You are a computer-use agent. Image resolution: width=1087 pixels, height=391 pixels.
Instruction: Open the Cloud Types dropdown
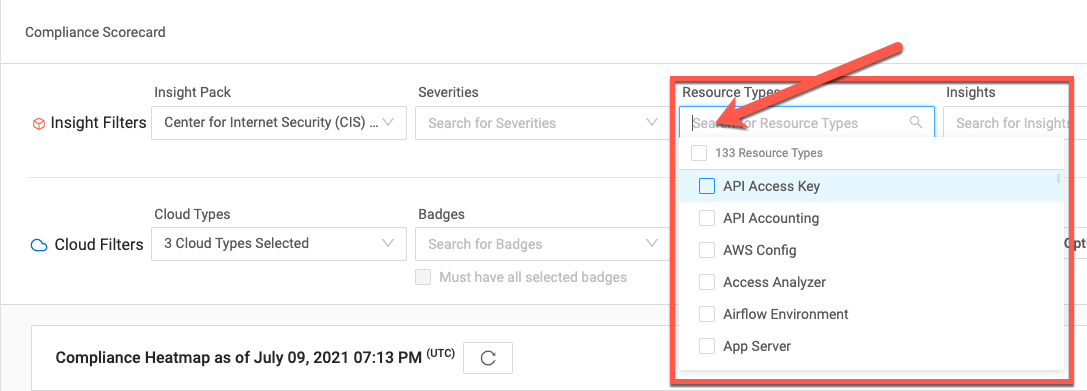tap(279, 243)
